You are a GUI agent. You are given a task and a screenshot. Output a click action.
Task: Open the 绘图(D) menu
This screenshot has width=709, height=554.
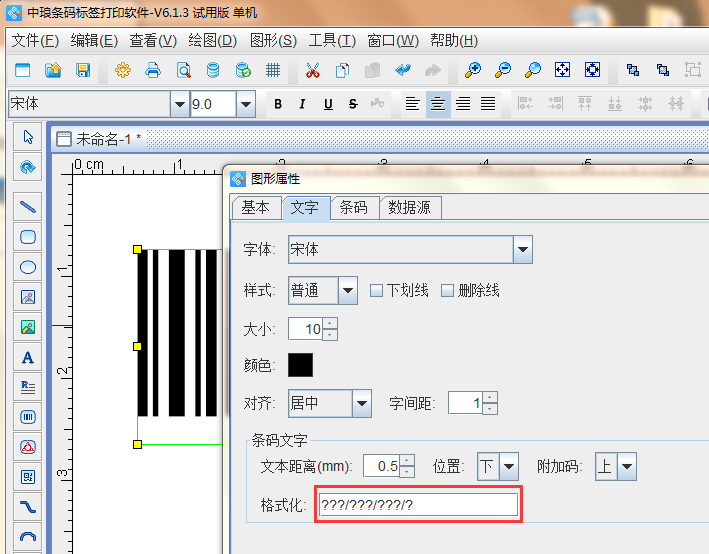tap(212, 40)
